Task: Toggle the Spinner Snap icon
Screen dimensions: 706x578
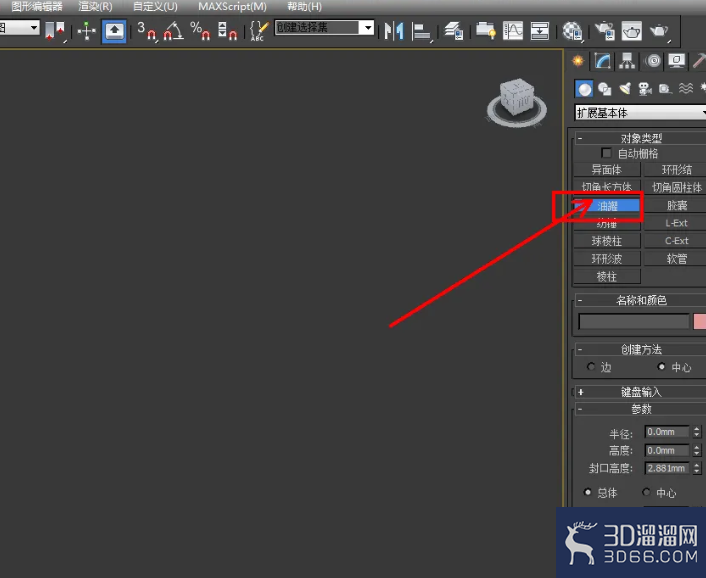Action: click(x=227, y=31)
